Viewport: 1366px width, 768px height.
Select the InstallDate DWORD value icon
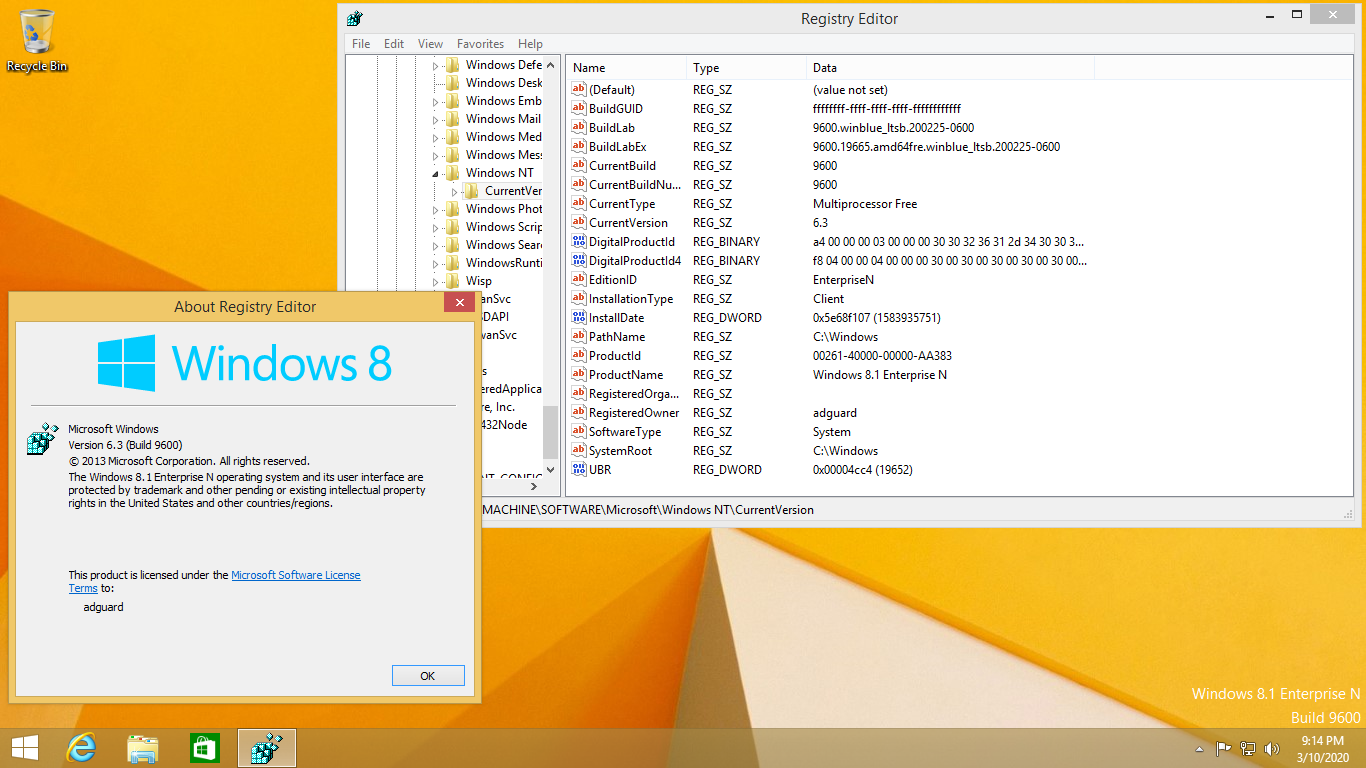click(578, 317)
